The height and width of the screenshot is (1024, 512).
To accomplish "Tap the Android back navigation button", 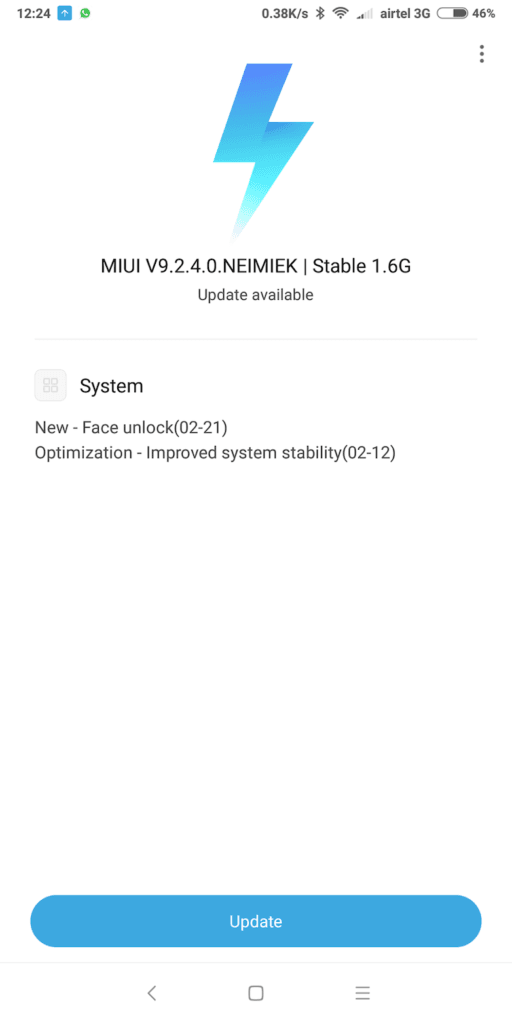I will 152,993.
